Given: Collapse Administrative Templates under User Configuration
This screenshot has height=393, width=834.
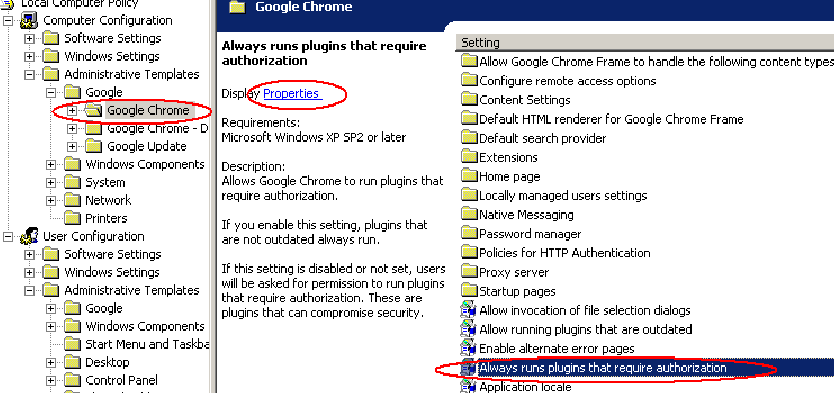Looking at the screenshot, I should (29, 291).
